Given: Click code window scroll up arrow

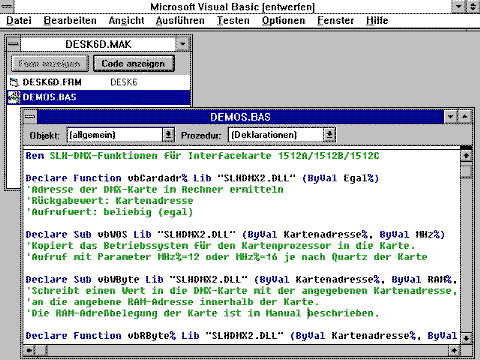Looking at the screenshot, I should pos(466,155).
